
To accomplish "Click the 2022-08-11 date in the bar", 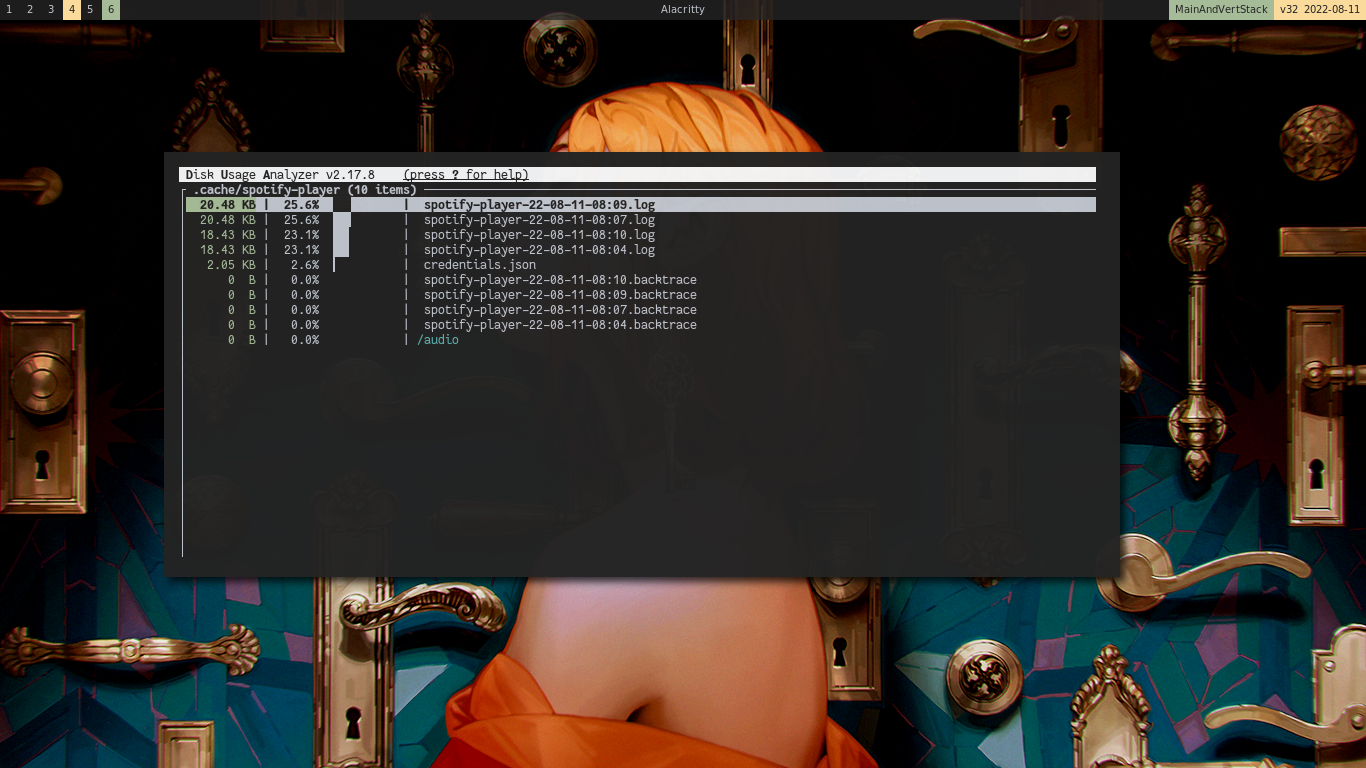I will [x=1332, y=10].
